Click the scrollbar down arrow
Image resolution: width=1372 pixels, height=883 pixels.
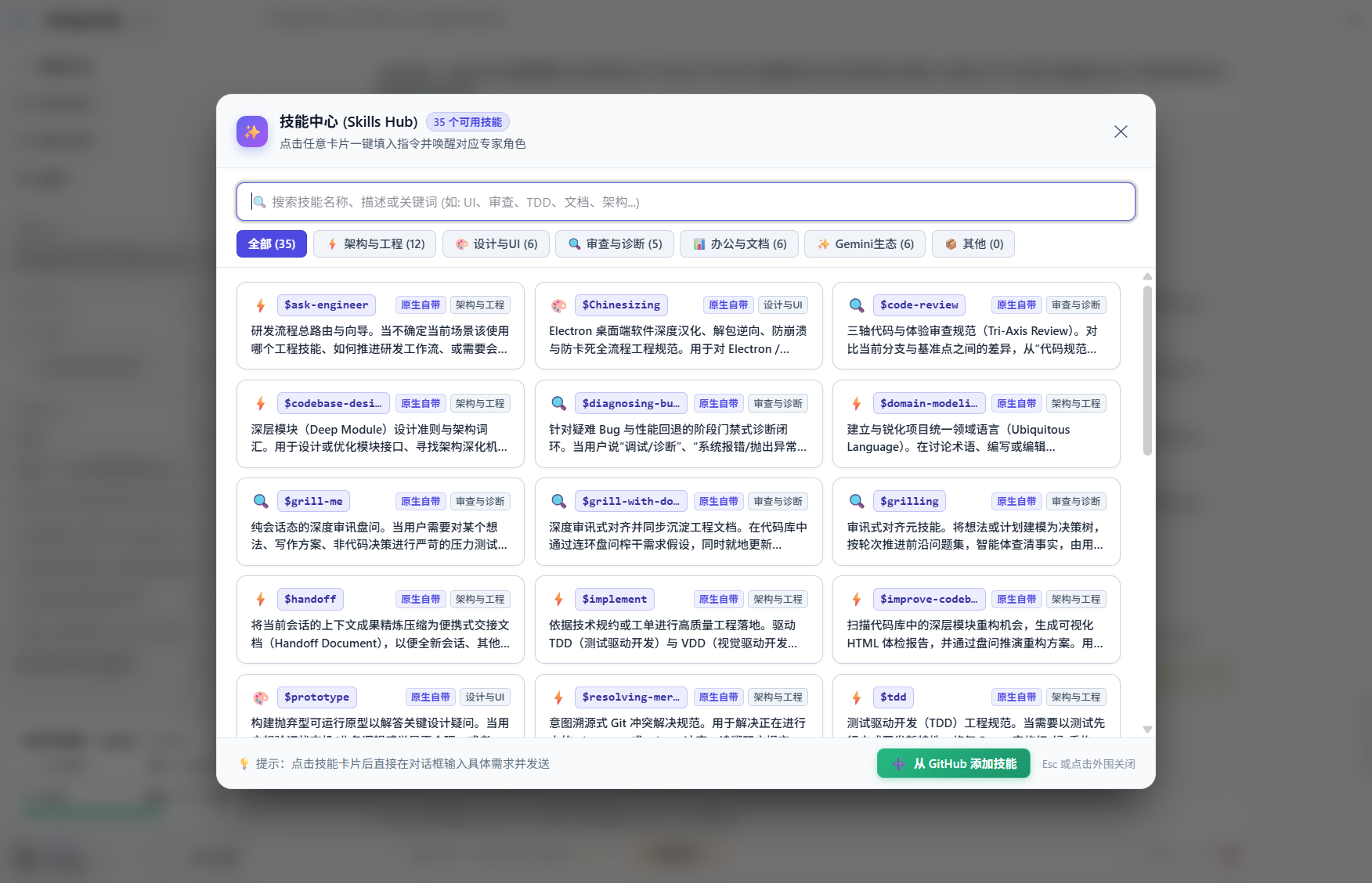click(1147, 729)
